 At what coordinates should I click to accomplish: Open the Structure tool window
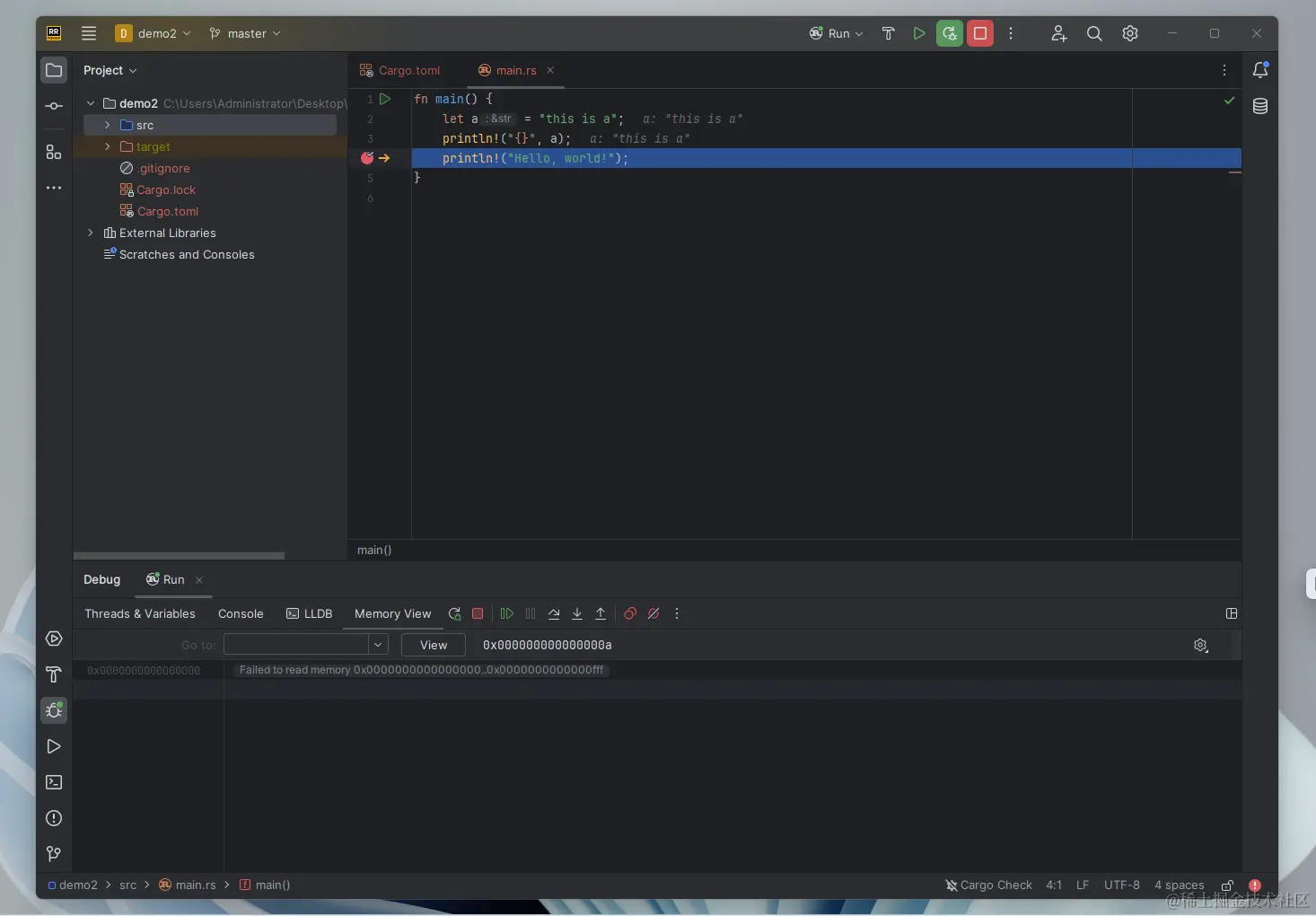pos(54,152)
